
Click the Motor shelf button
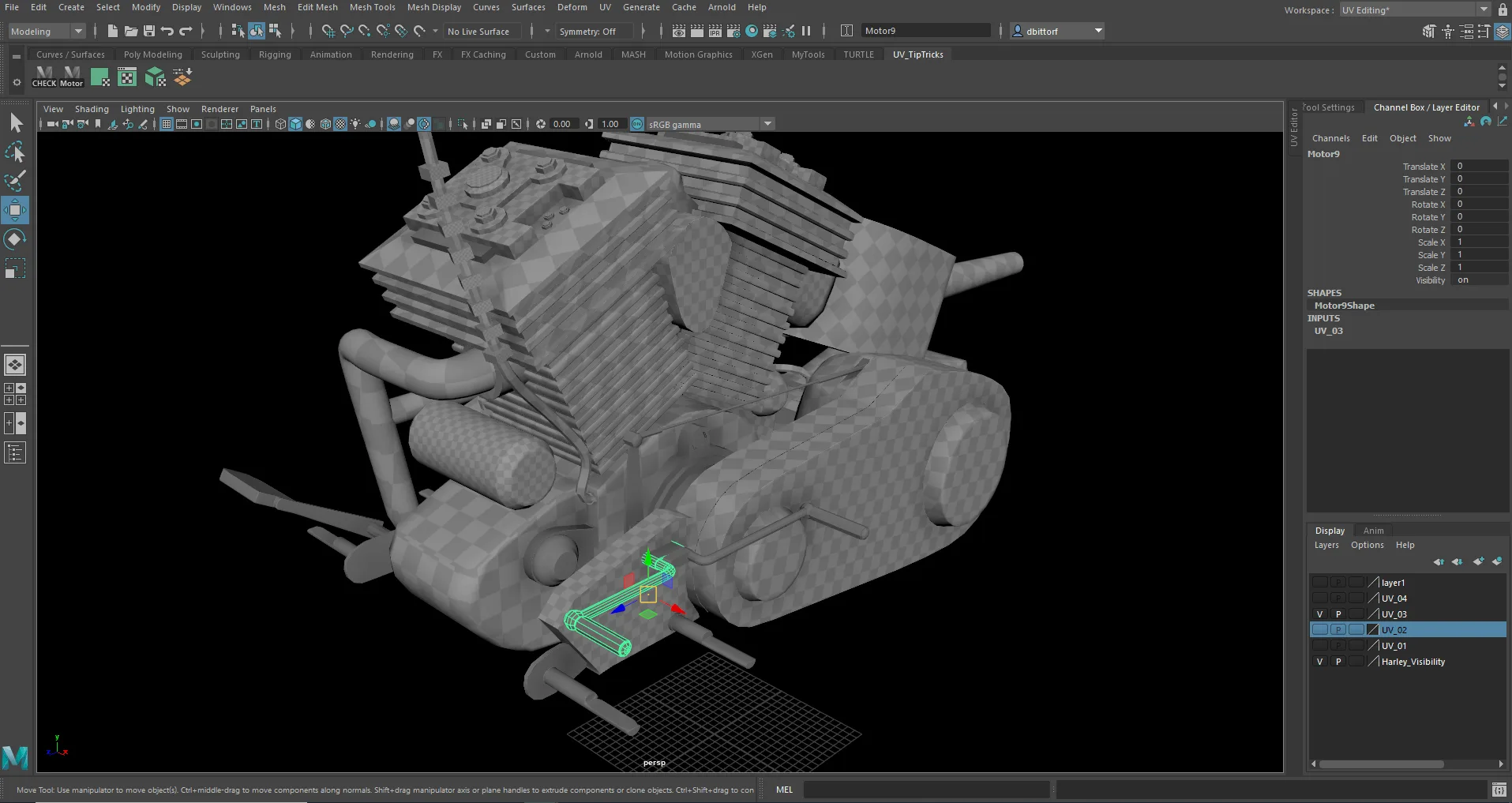click(72, 77)
